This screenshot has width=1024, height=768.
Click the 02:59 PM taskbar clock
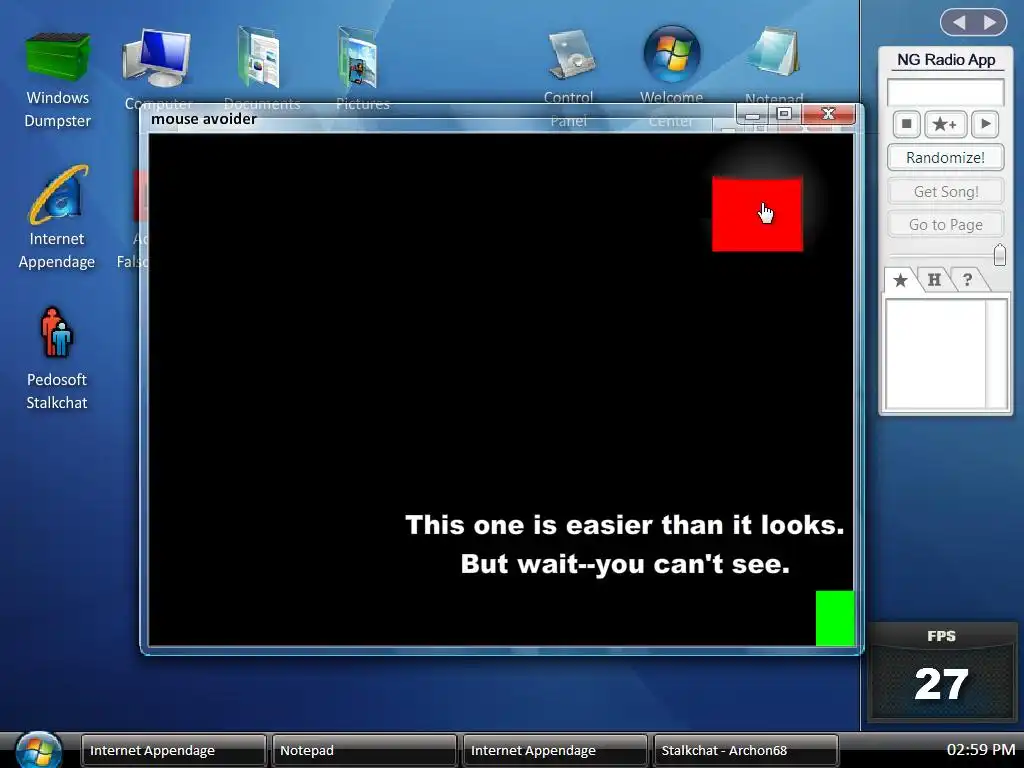coord(980,750)
